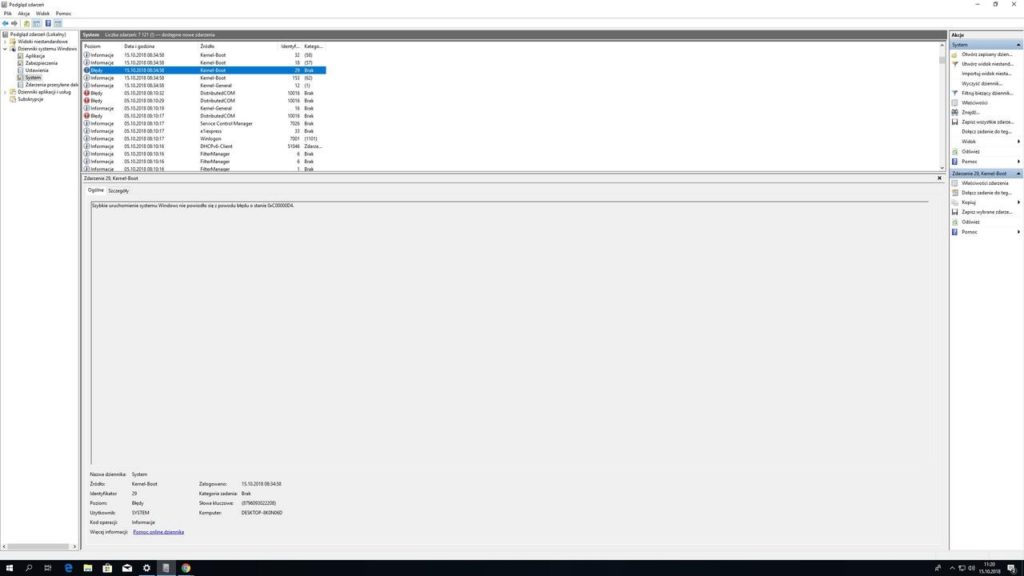Expand the Dzienniki aplikacji i usług node

pos(5,91)
